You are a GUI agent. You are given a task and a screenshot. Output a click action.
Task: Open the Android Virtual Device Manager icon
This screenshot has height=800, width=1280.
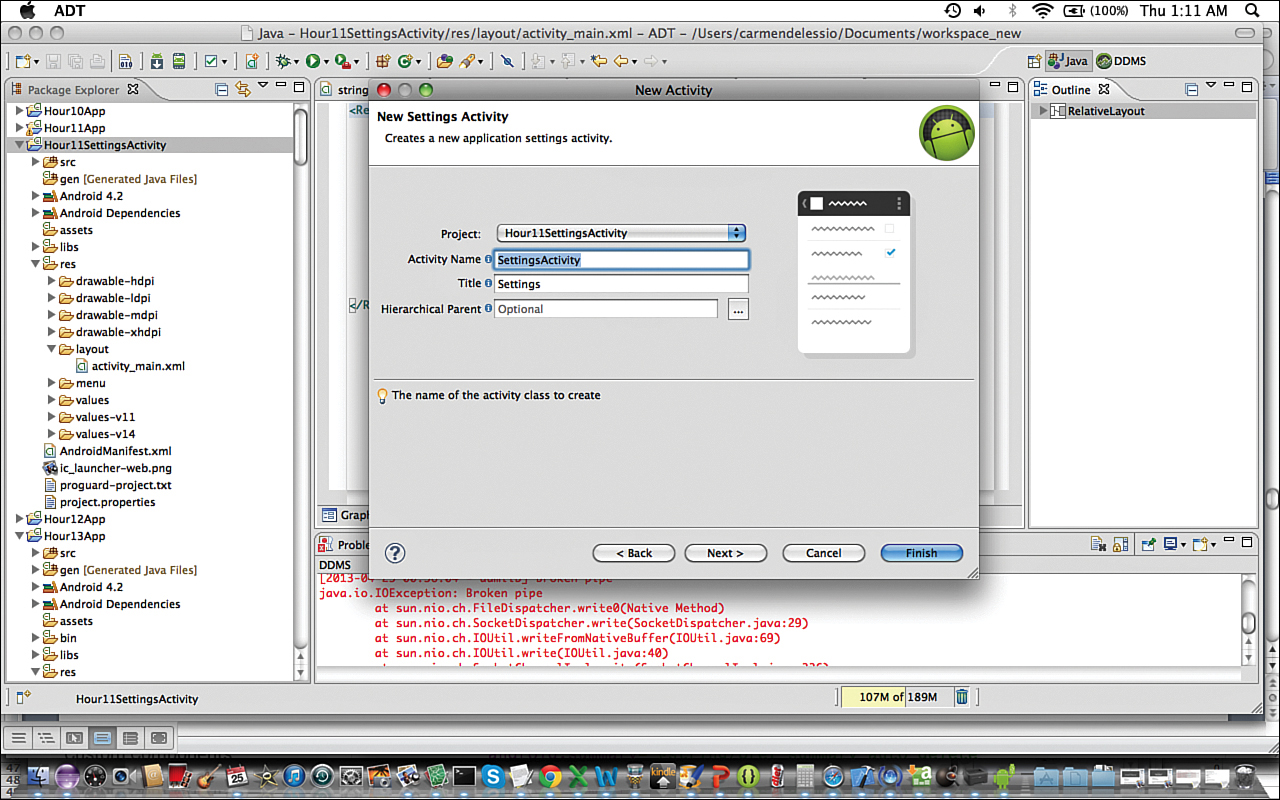(x=179, y=61)
